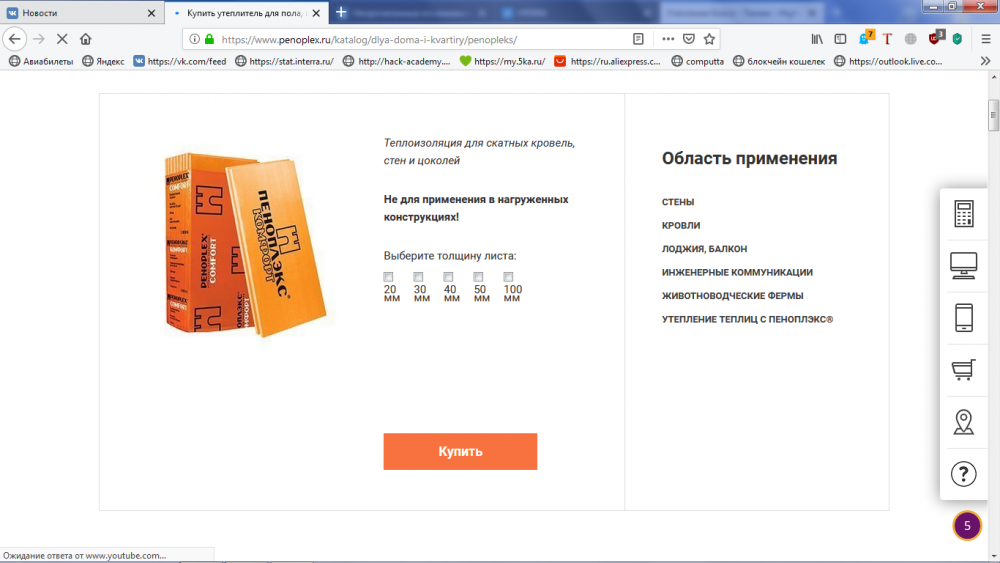This screenshot has width=1000, height=563.
Task: Open the mobile phone icon in sidebar
Action: click(964, 318)
